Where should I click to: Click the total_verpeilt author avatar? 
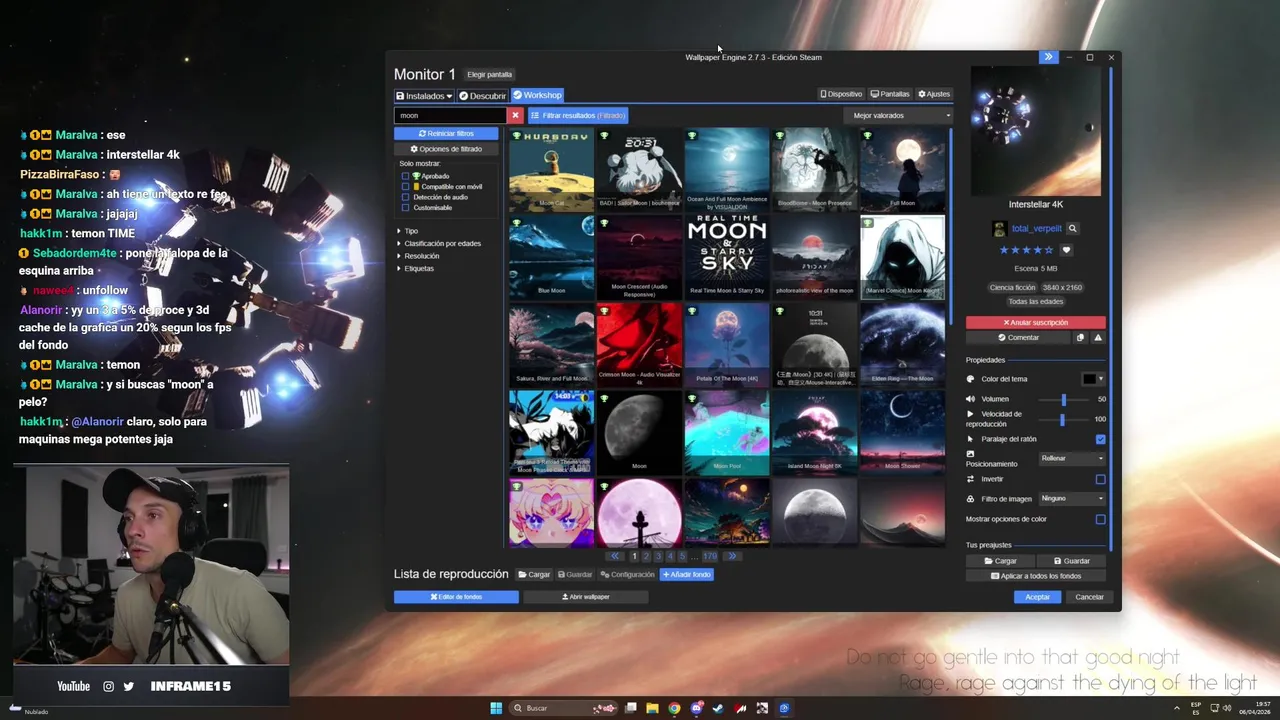999,229
